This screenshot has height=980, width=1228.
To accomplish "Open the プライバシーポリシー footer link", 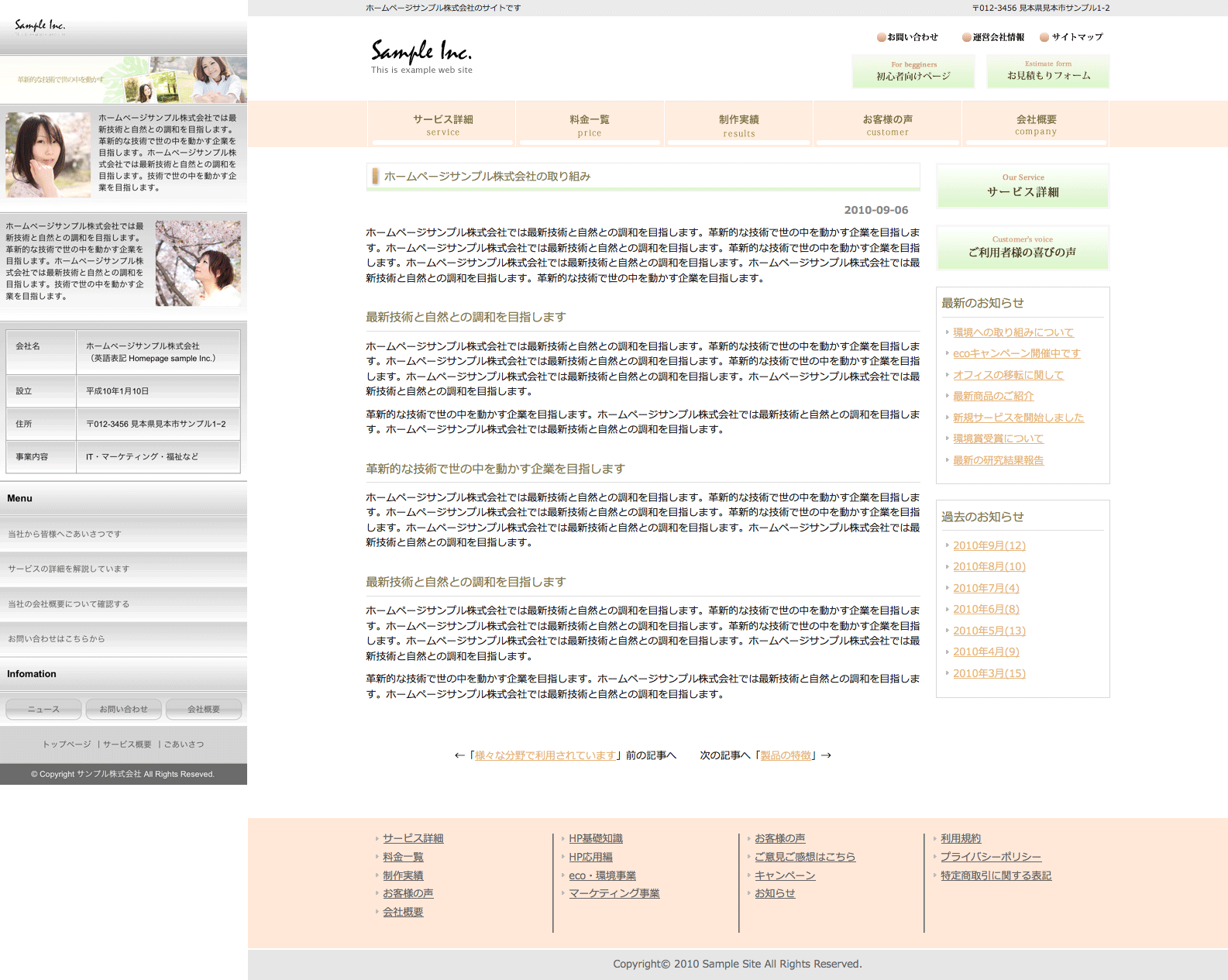I will 990,858.
